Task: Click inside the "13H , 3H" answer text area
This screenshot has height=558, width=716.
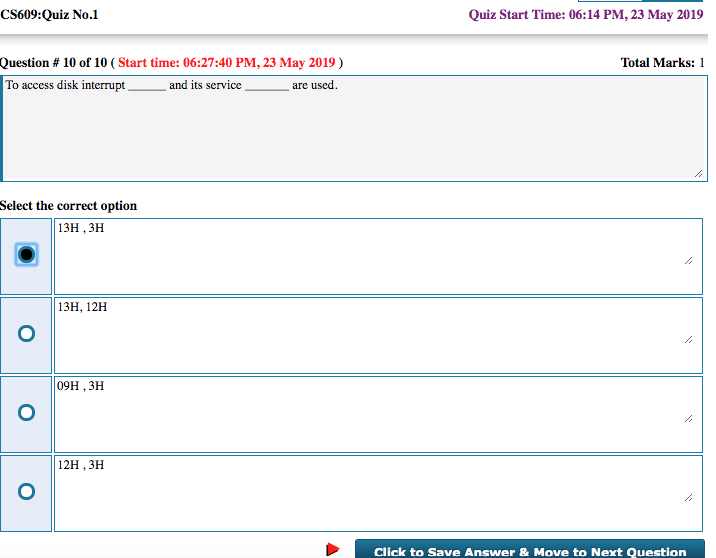Action: pyautogui.click(x=370, y=256)
